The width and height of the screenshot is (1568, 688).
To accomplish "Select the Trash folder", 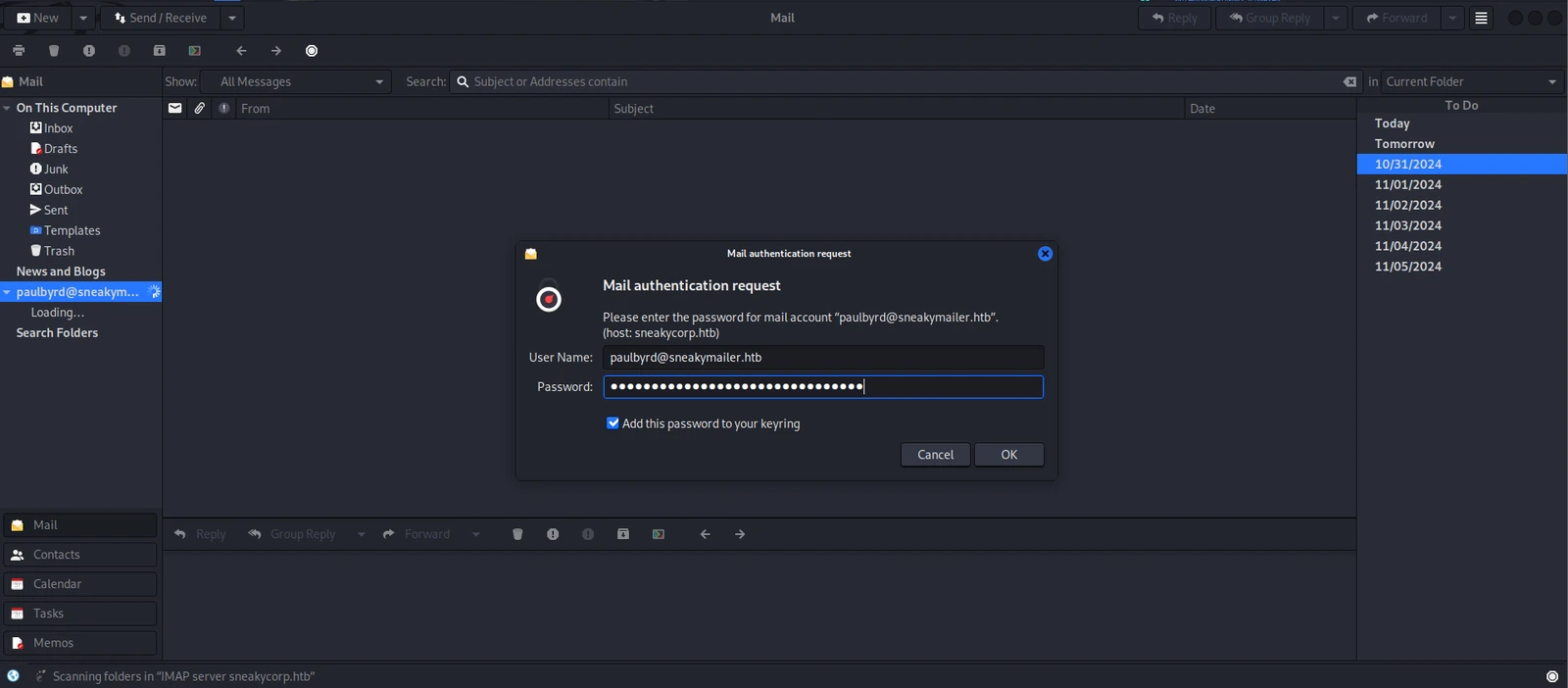I will [52, 252].
